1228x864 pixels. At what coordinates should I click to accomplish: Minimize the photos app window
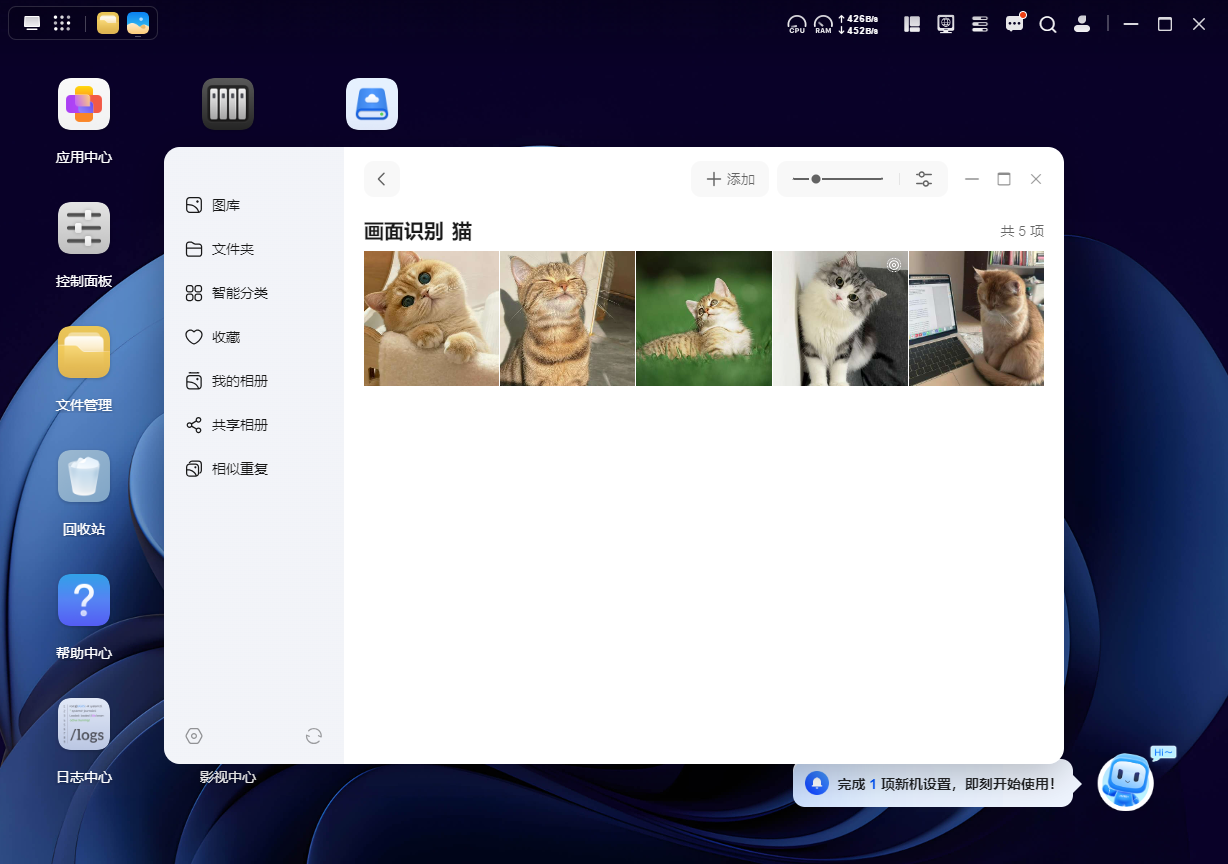click(x=972, y=179)
